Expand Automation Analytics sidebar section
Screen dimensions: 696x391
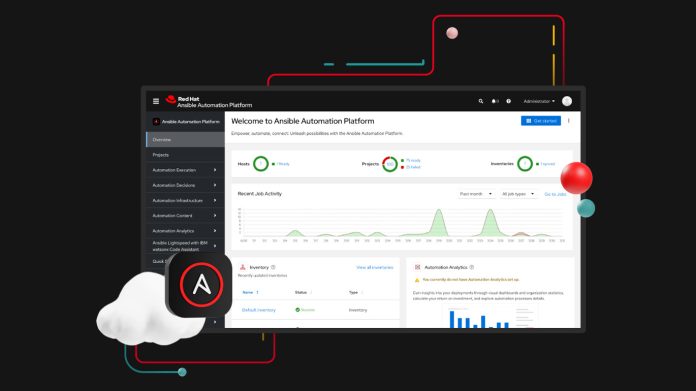(185, 231)
